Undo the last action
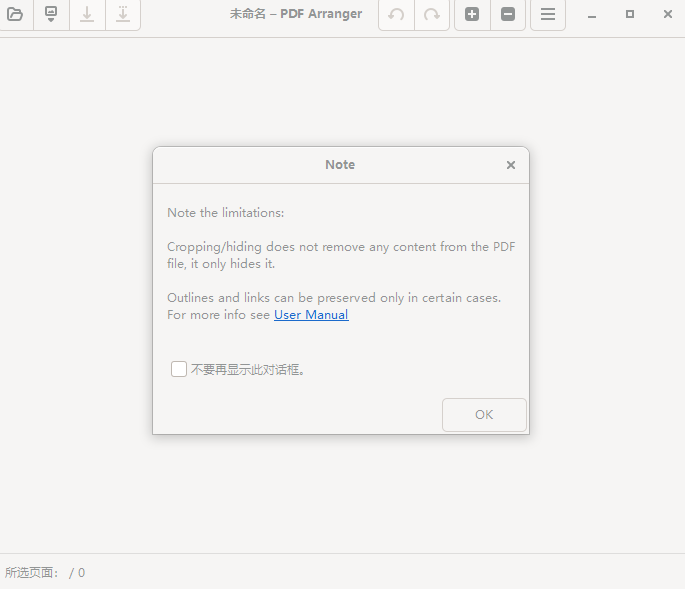The width and height of the screenshot is (685, 589). (x=396, y=15)
